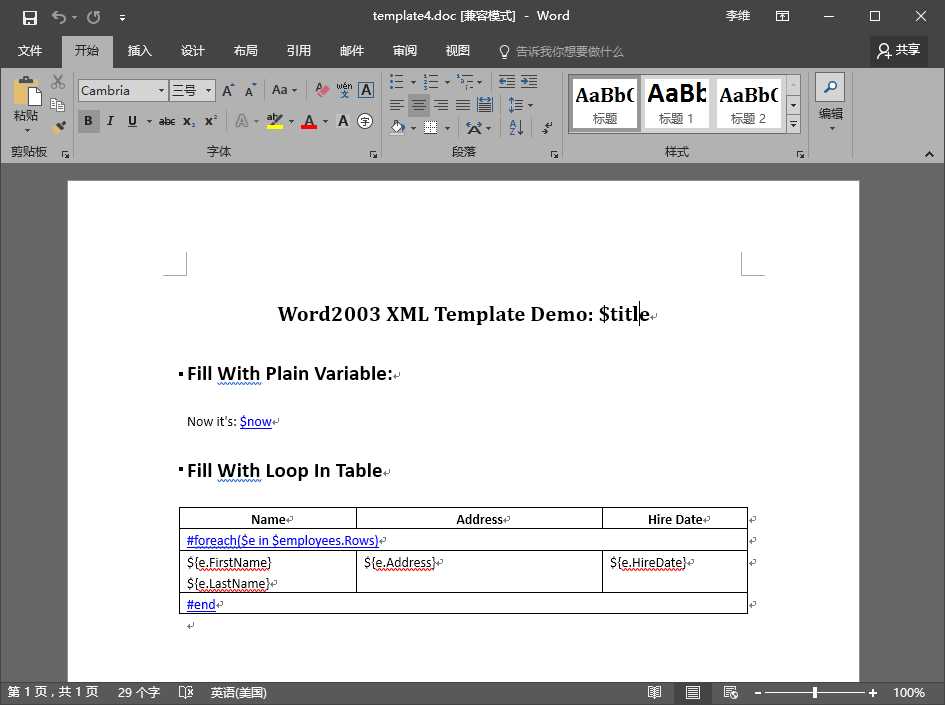
Task: Click the Copy icon
Action: (58, 104)
